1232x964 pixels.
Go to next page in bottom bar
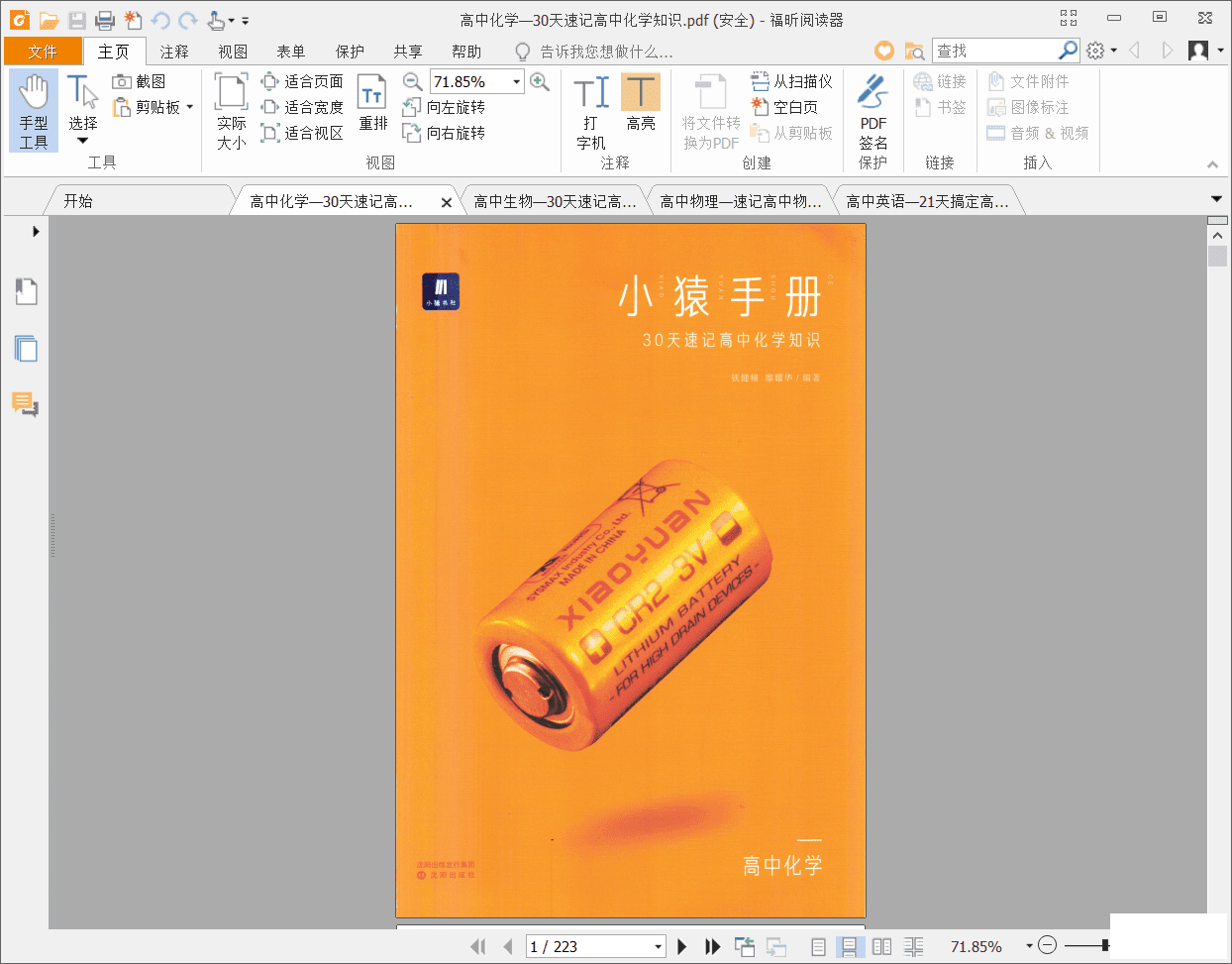tap(681, 946)
